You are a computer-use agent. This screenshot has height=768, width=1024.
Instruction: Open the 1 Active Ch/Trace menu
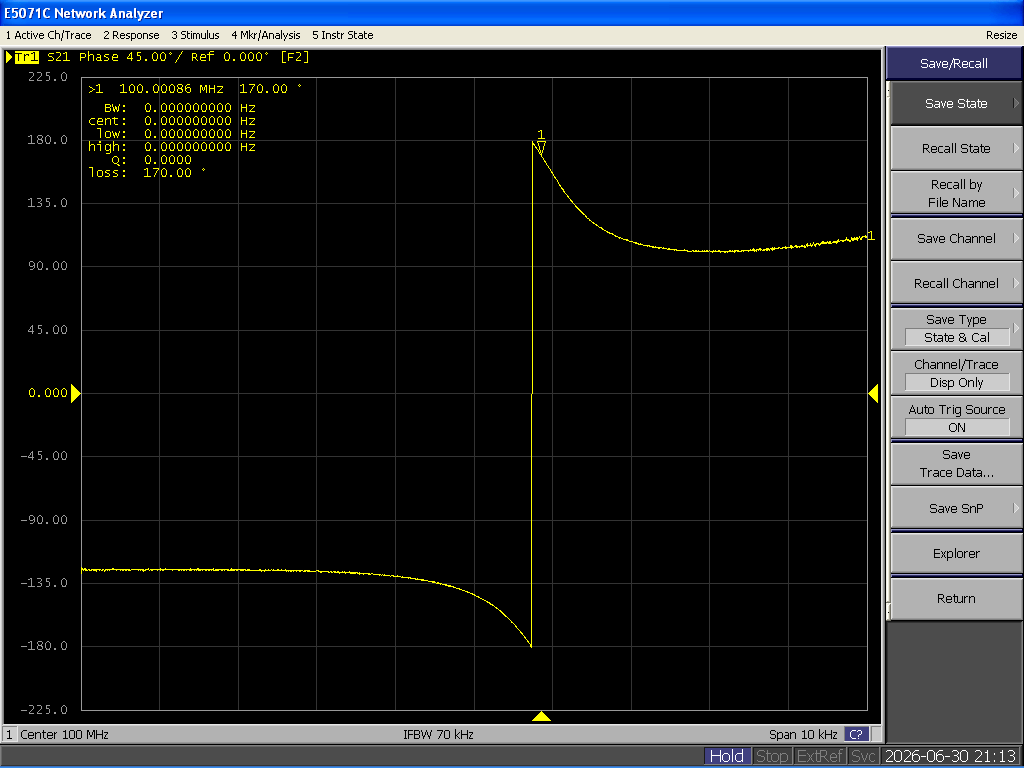[x=48, y=35]
